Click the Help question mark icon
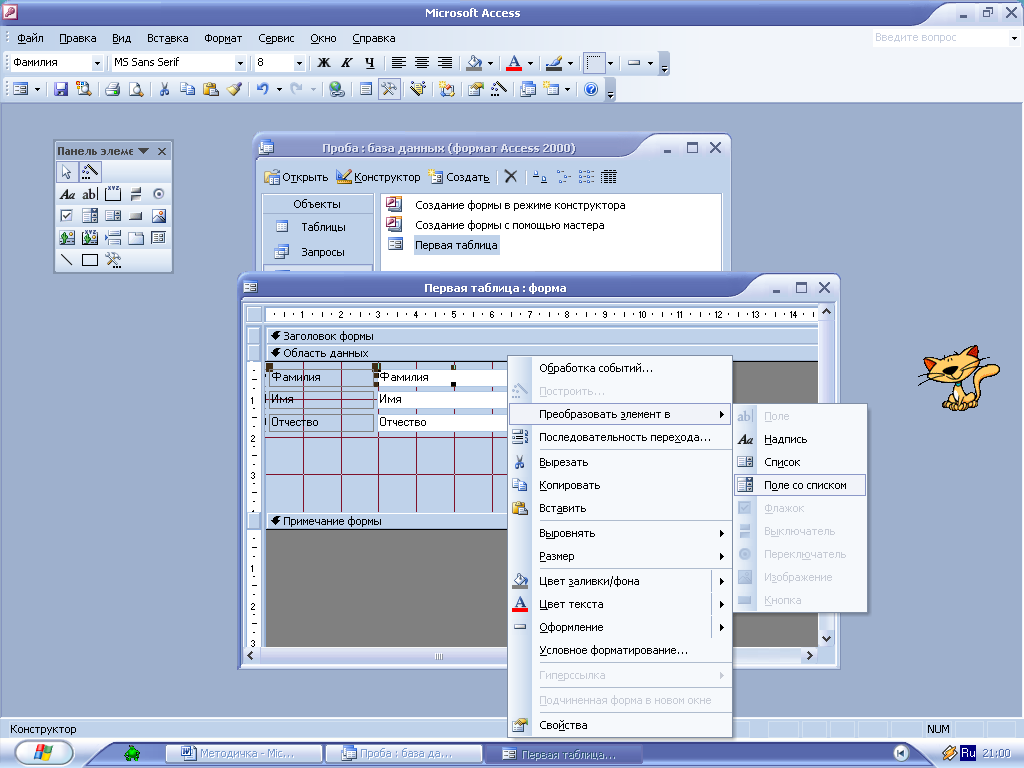 [x=591, y=89]
